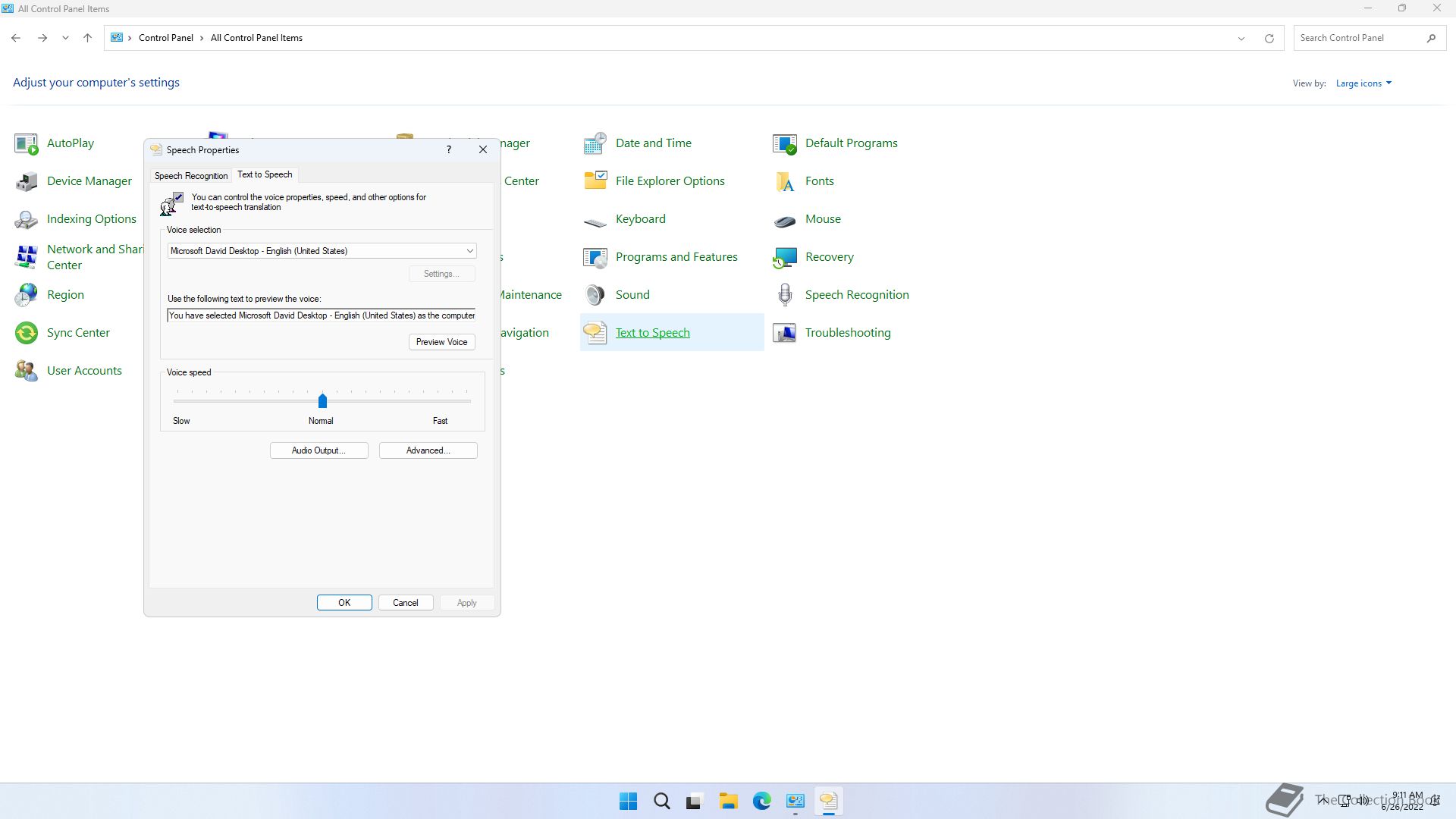The image size is (1456, 819).
Task: Open taskbar Search magnifier icon
Action: coord(661,802)
